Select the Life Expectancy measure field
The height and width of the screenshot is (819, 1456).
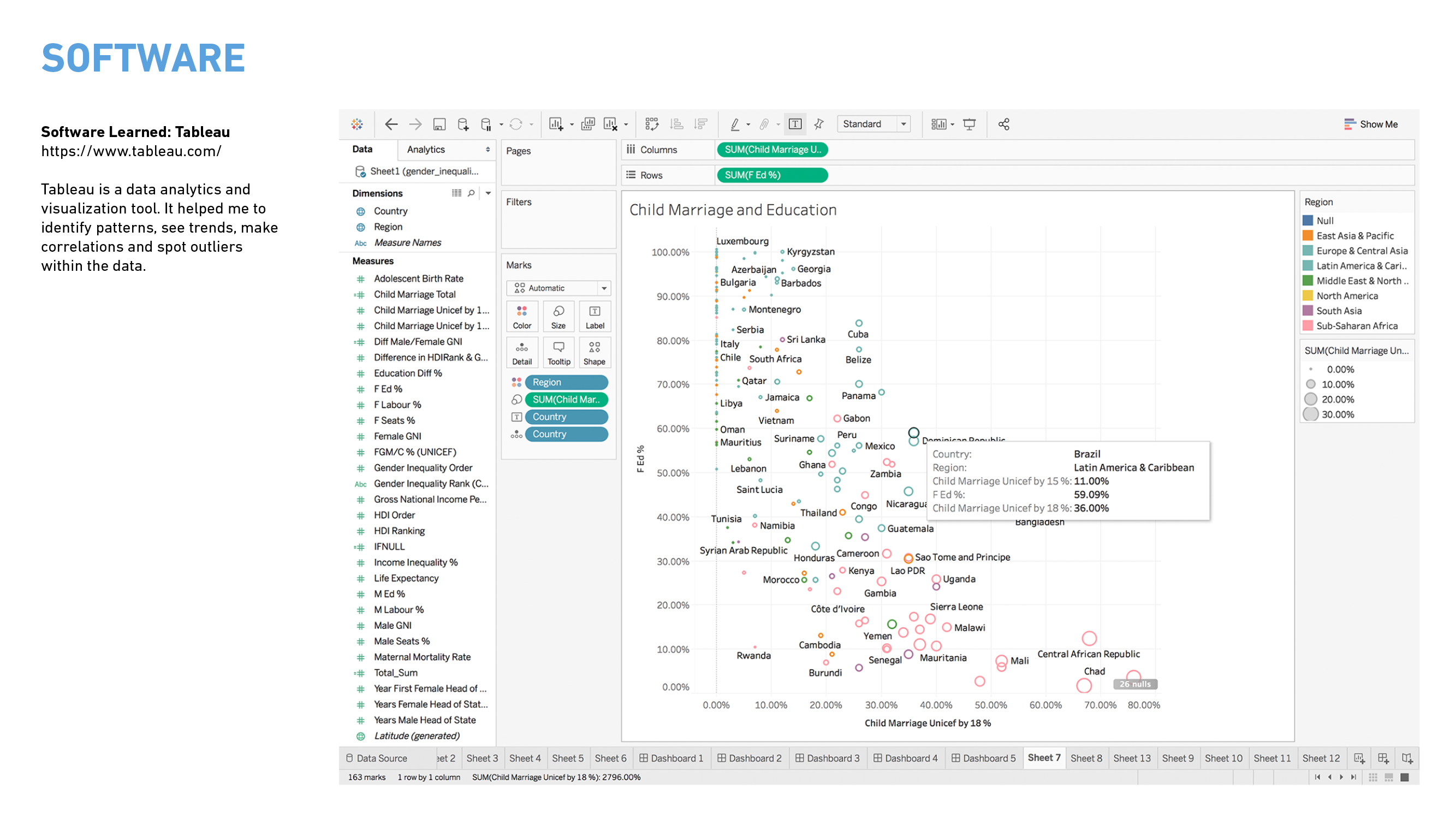406,578
